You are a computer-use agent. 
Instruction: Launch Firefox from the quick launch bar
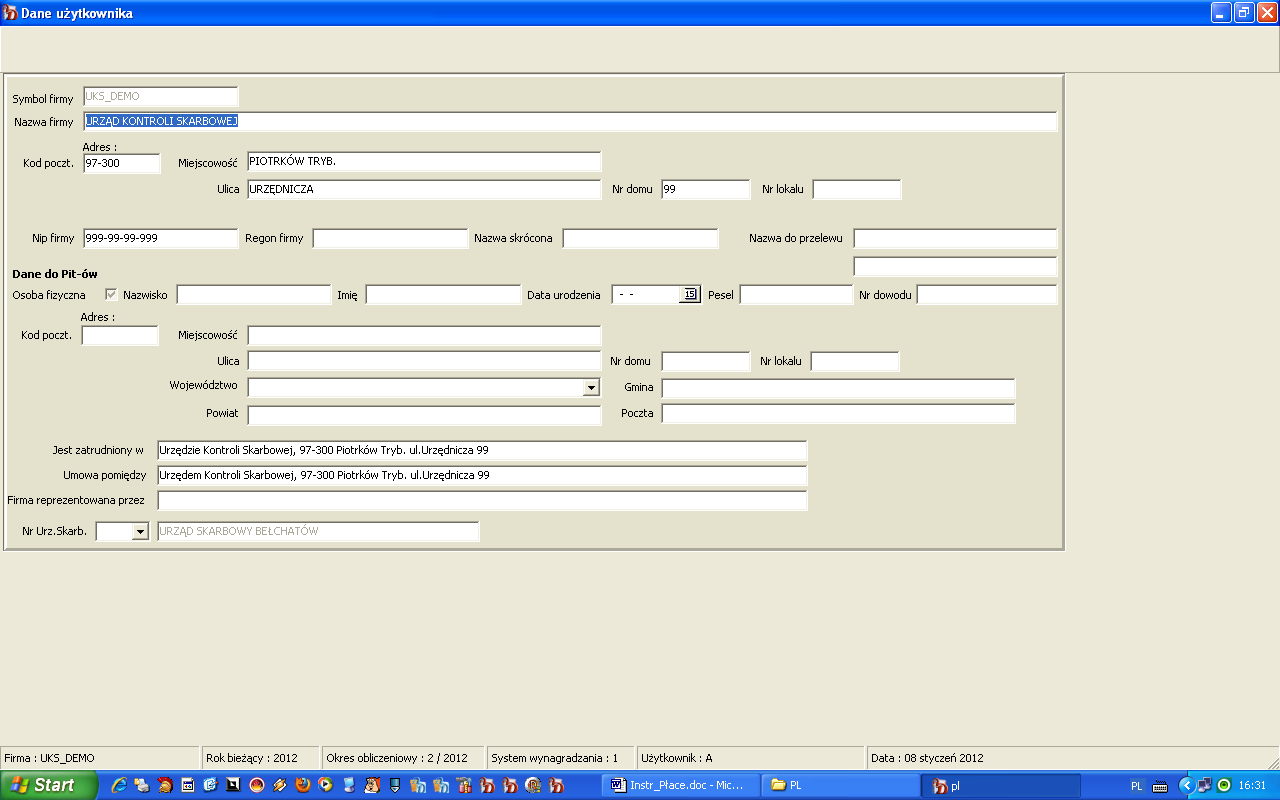pyautogui.click(x=302, y=786)
